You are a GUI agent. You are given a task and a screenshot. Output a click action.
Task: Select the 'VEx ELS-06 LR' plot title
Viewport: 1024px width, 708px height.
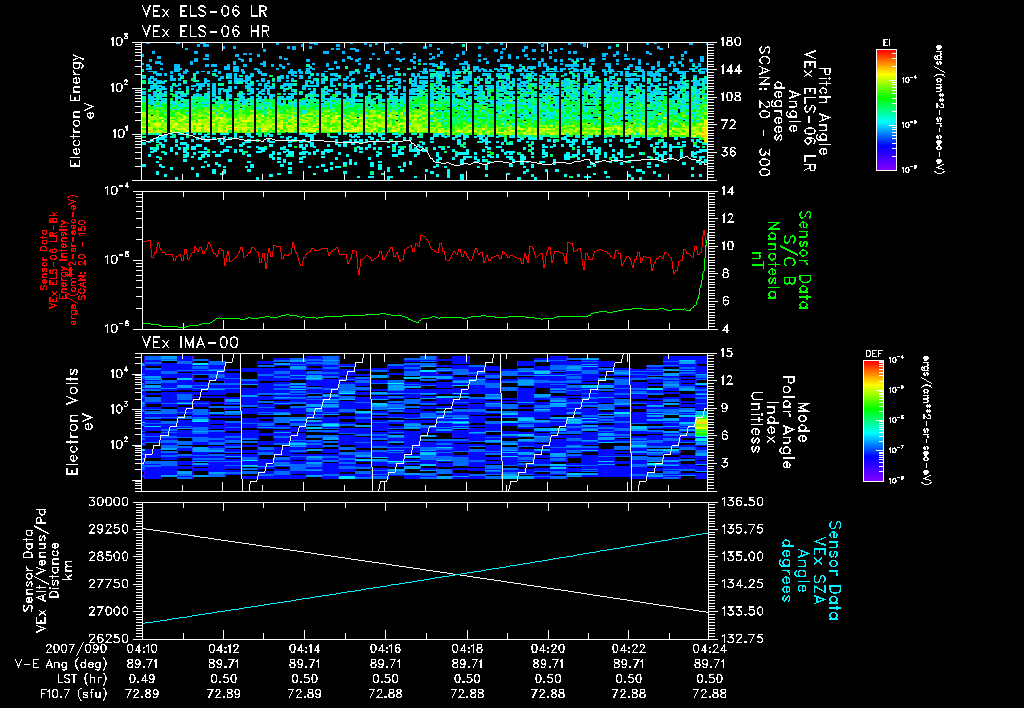point(204,11)
